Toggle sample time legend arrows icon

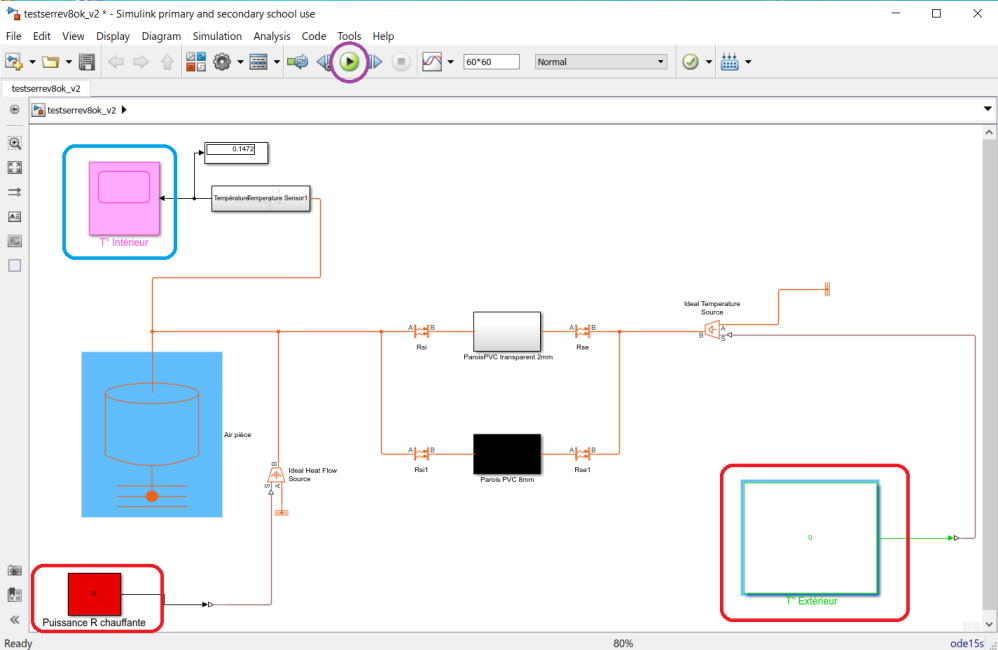14,192
